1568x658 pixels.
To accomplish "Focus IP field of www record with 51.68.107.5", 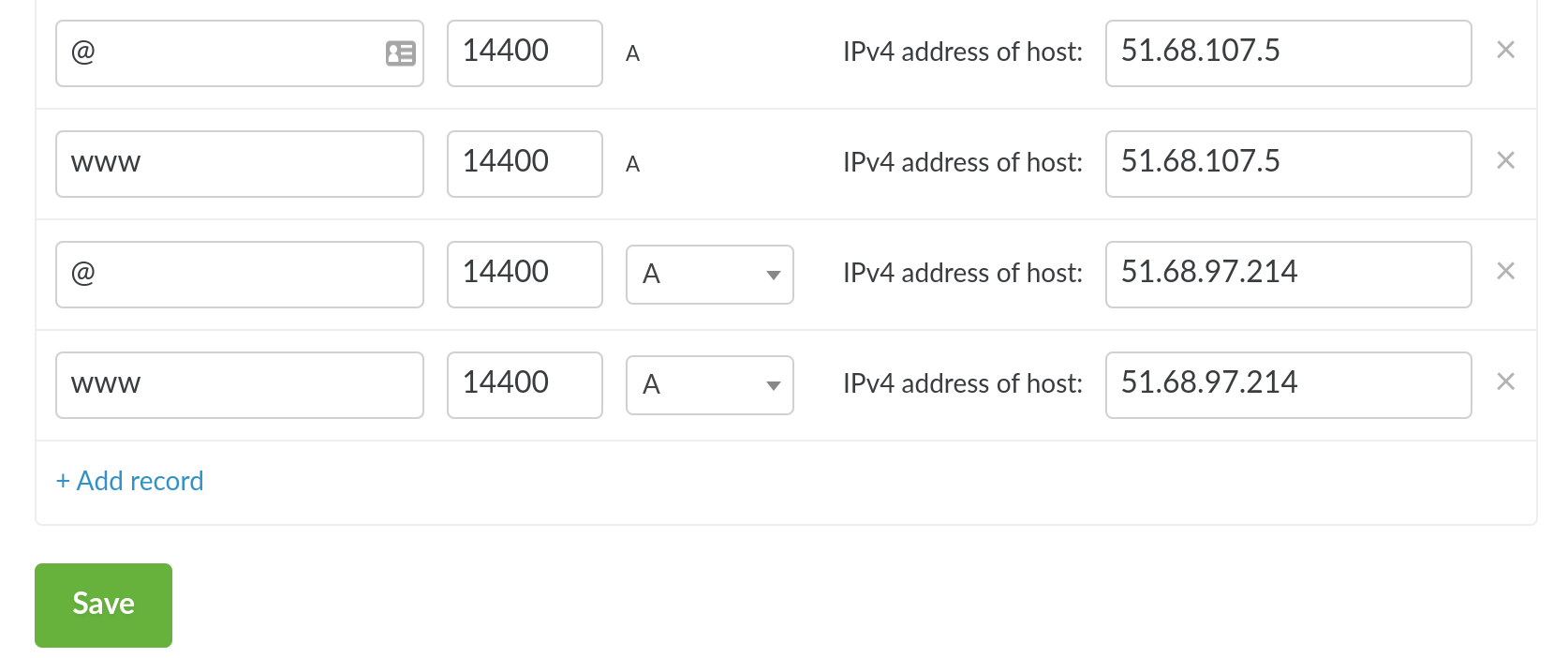I will tap(1287, 164).
